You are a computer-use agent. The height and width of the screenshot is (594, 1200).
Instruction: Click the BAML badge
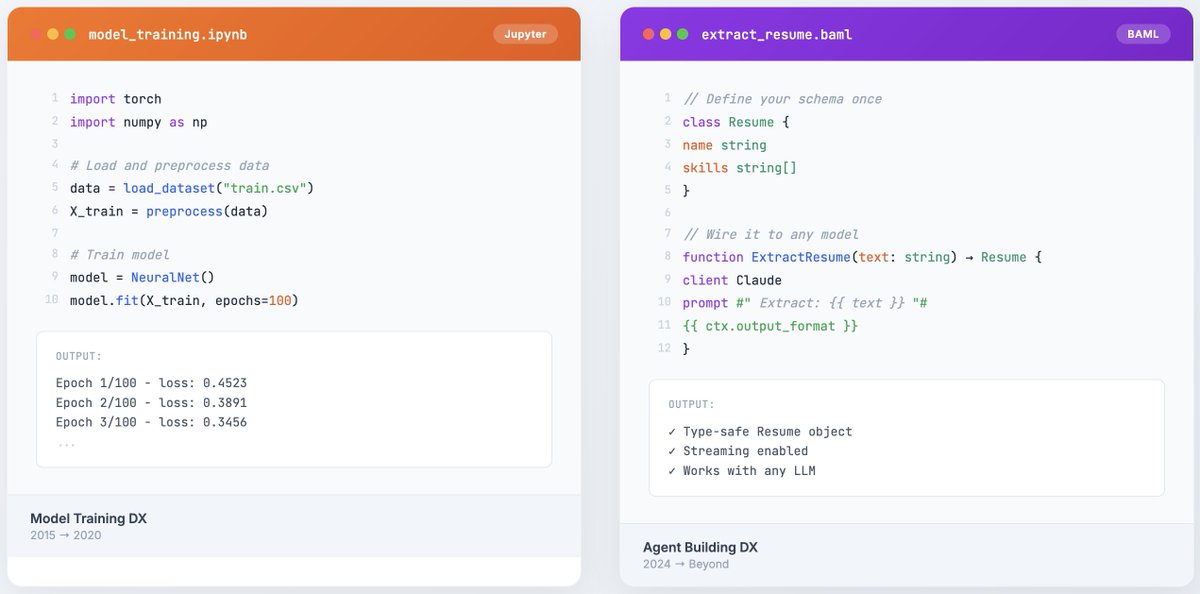1143,34
